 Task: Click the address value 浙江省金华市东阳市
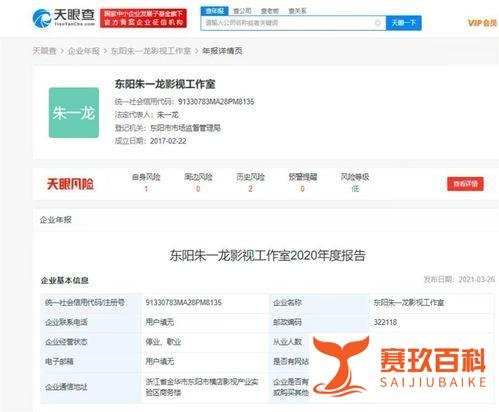click(x=202, y=387)
